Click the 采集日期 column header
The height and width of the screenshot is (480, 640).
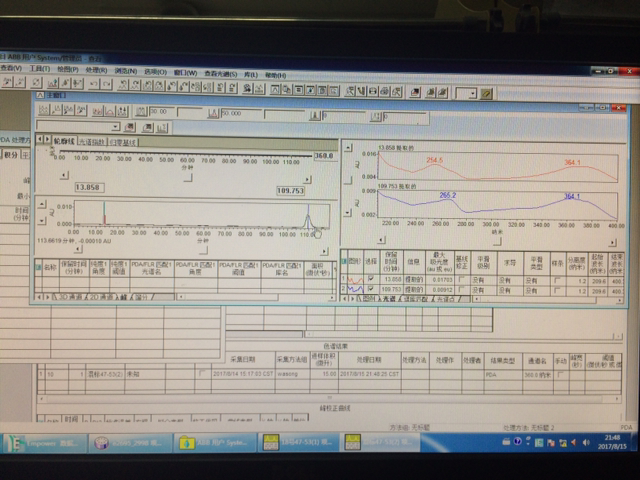click(x=242, y=360)
